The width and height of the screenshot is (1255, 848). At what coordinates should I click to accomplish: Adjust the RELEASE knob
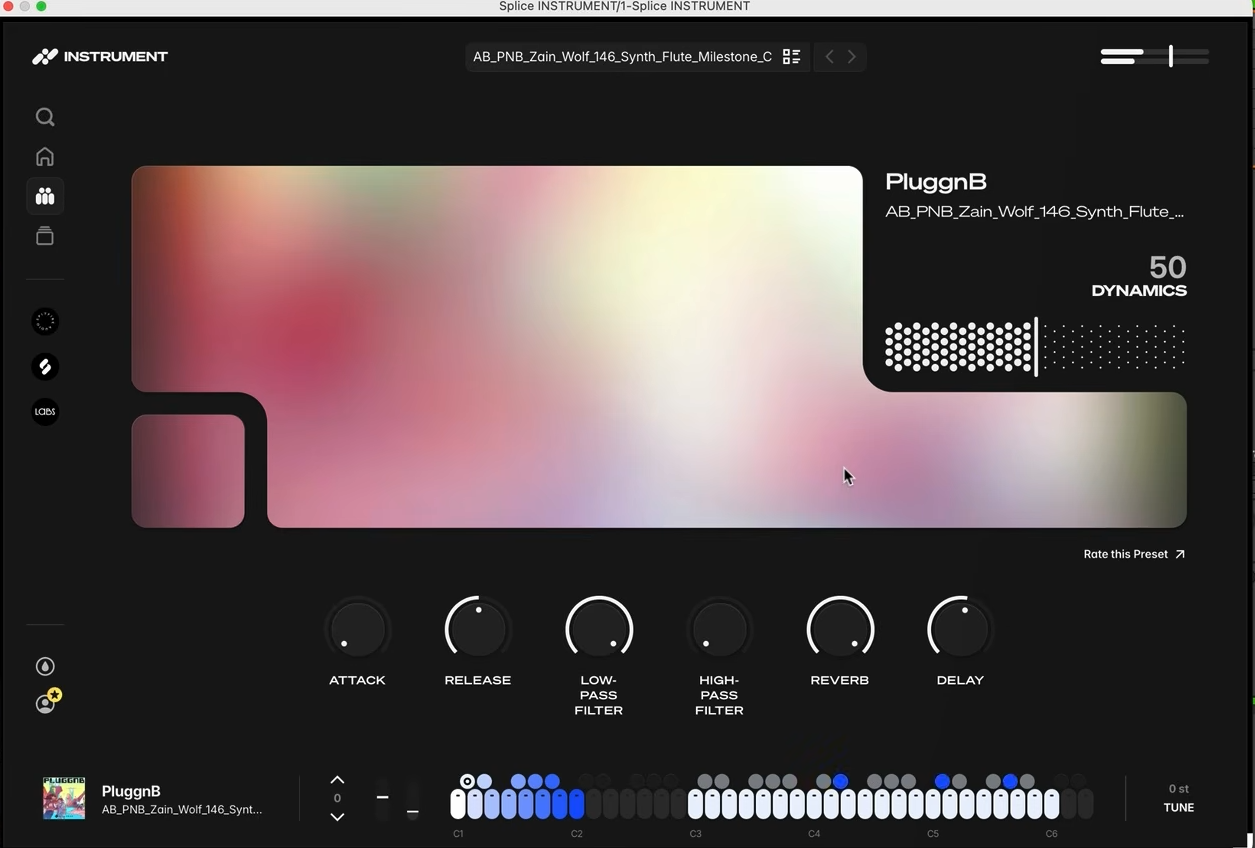coord(478,629)
